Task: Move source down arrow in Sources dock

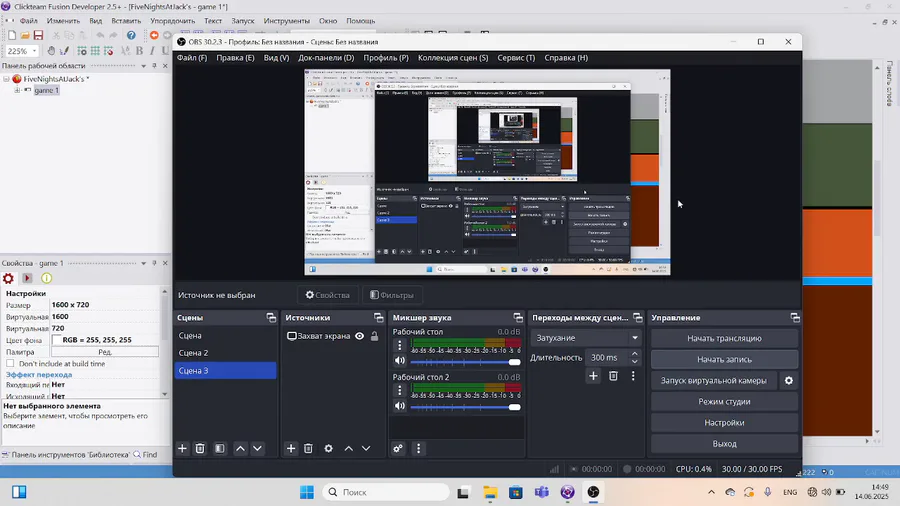Action: (366, 449)
